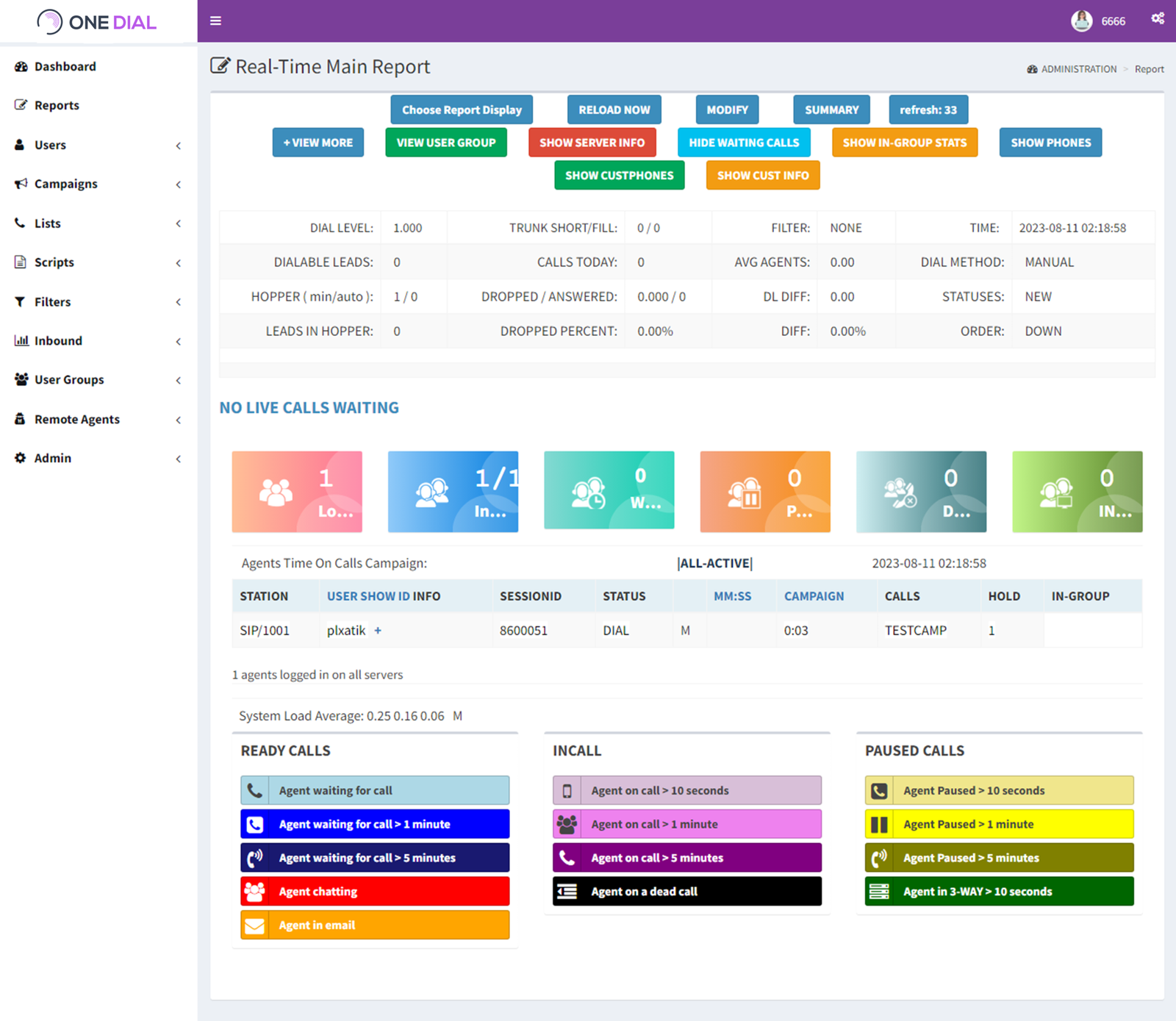Click the plus next to plxatik
The width and height of the screenshot is (1176, 1021).
tap(378, 630)
